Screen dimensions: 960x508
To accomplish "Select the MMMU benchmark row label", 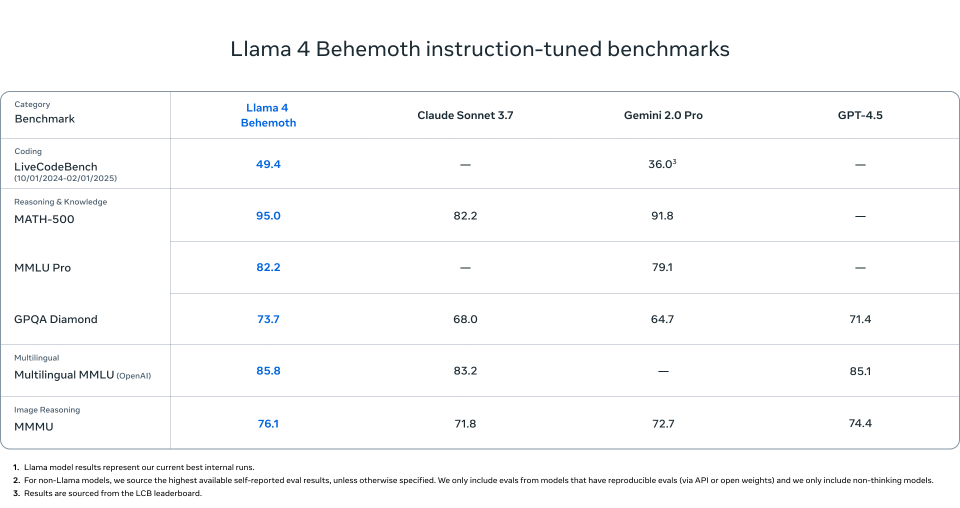I will (x=34, y=426).
